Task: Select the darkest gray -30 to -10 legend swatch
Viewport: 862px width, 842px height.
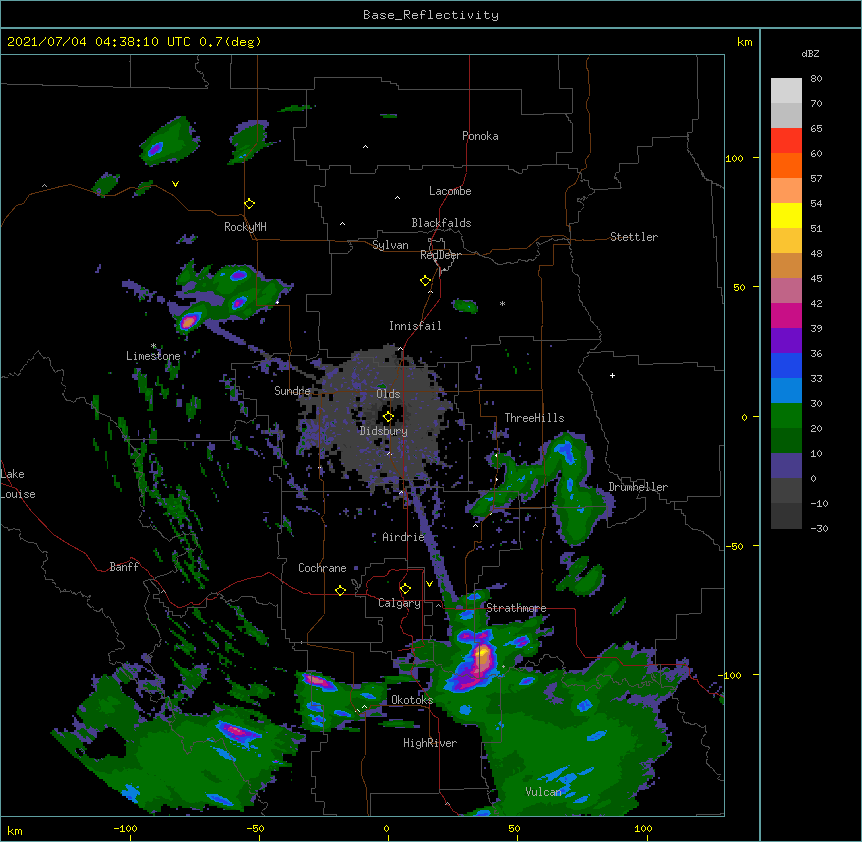Action: coord(786,516)
